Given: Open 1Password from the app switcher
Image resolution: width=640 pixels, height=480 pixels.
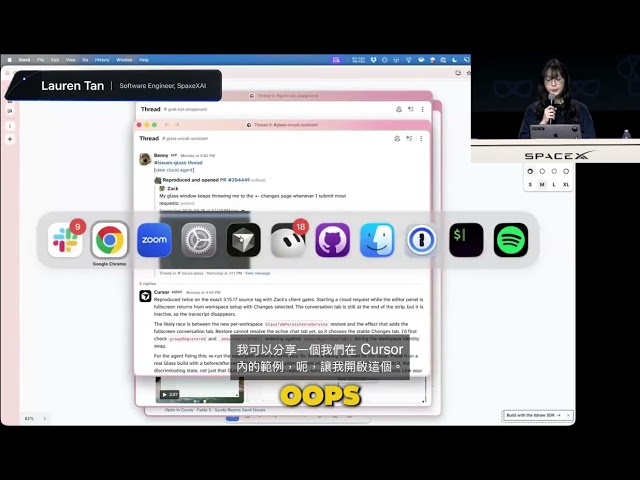Looking at the screenshot, I should (422, 240).
